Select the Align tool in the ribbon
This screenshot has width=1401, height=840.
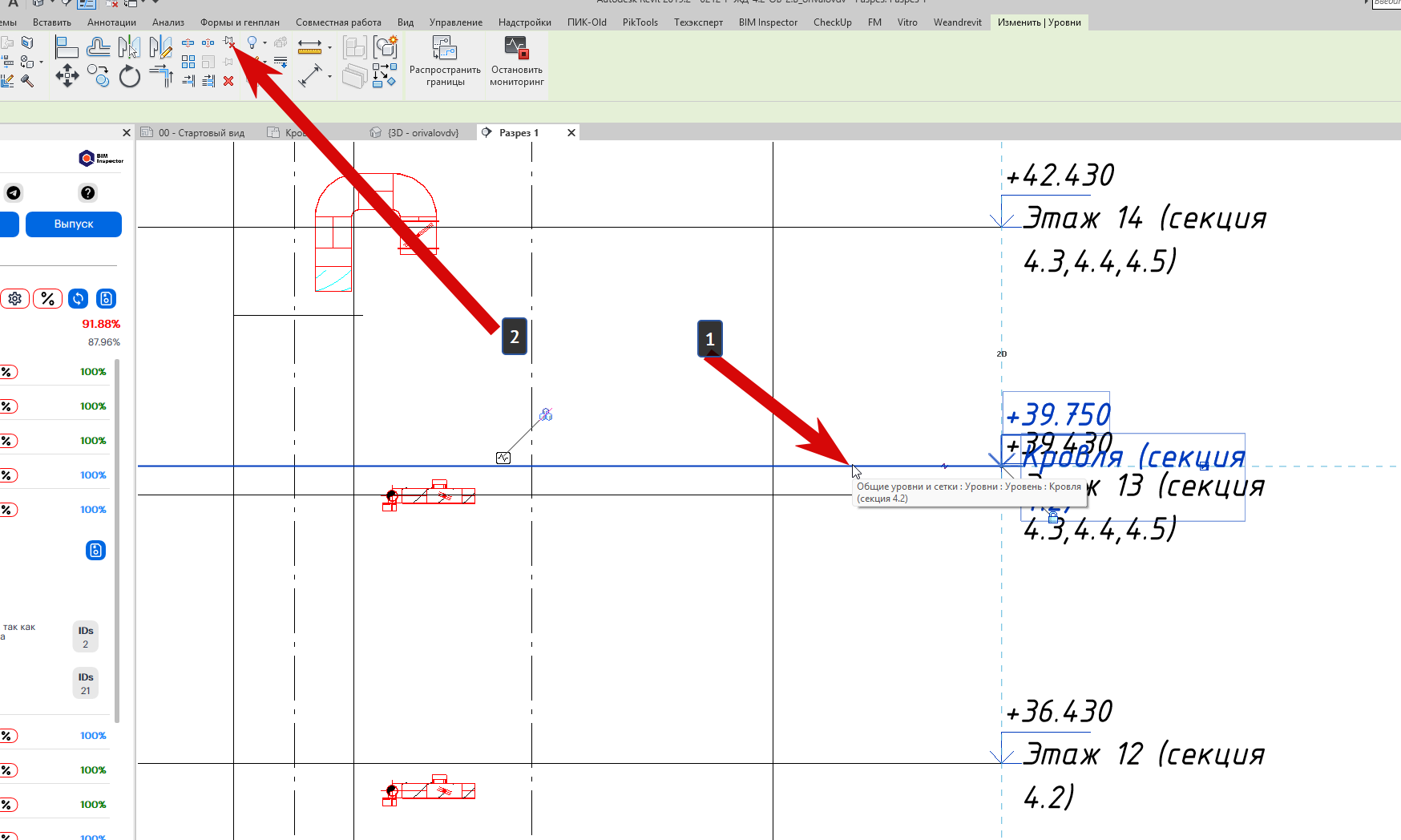coord(67,47)
